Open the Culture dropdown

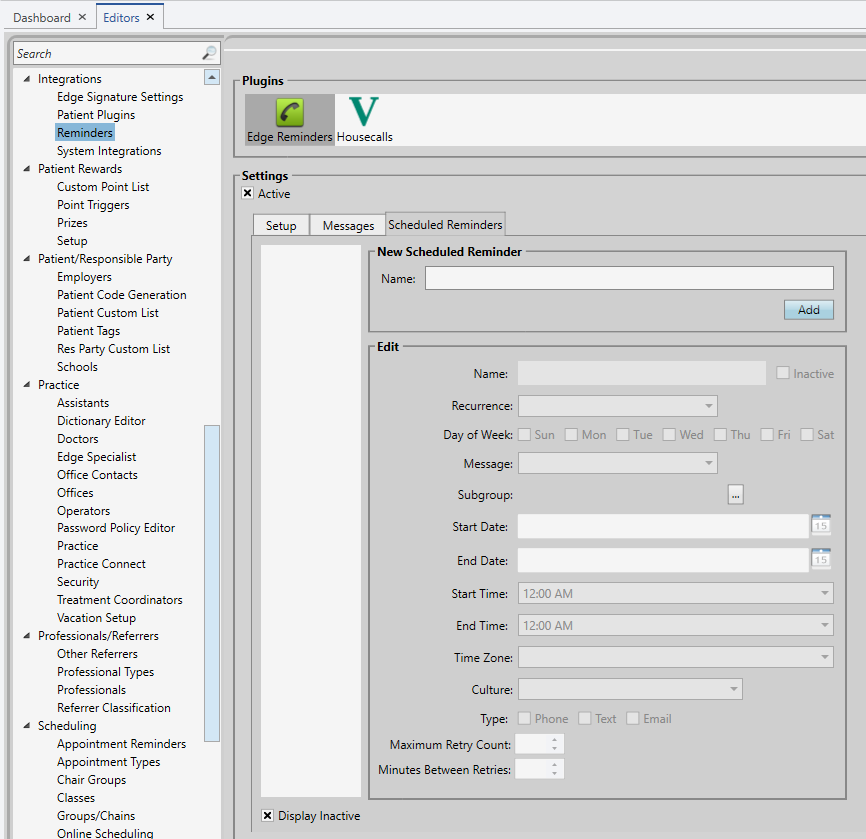(630, 689)
